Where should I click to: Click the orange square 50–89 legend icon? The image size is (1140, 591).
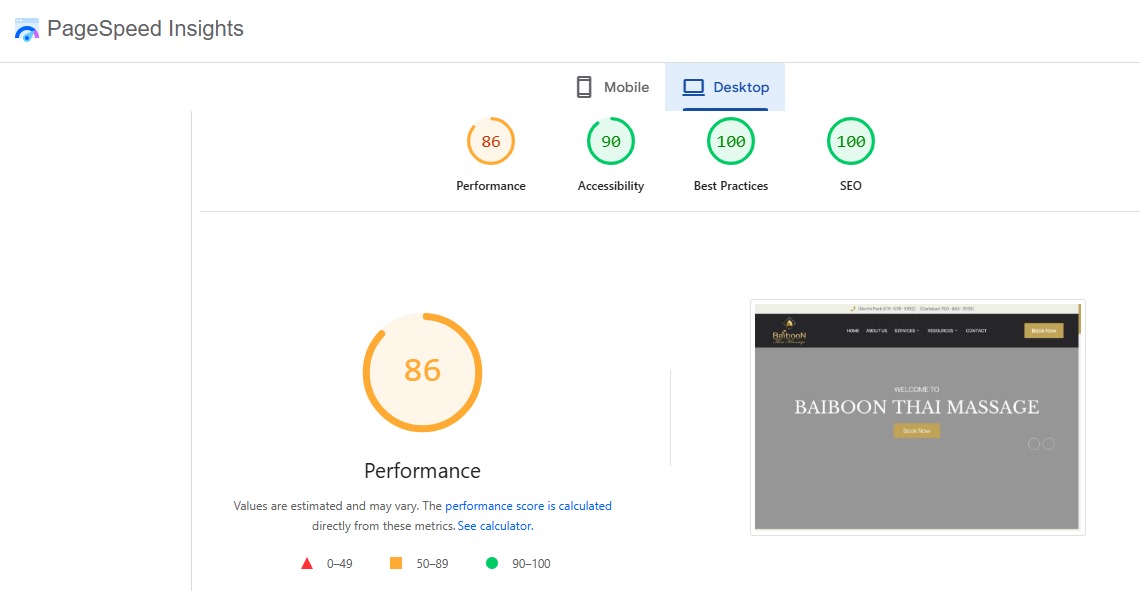(396, 563)
